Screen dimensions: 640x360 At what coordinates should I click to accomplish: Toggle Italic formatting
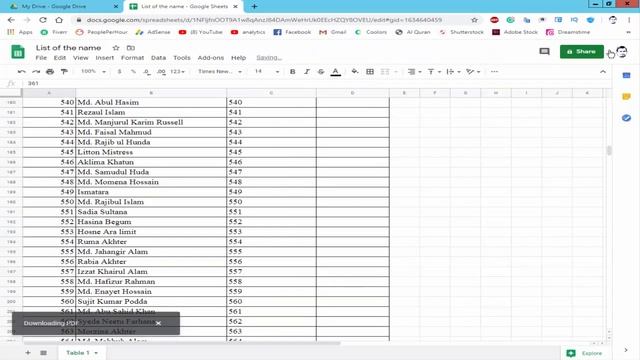[x=307, y=72]
